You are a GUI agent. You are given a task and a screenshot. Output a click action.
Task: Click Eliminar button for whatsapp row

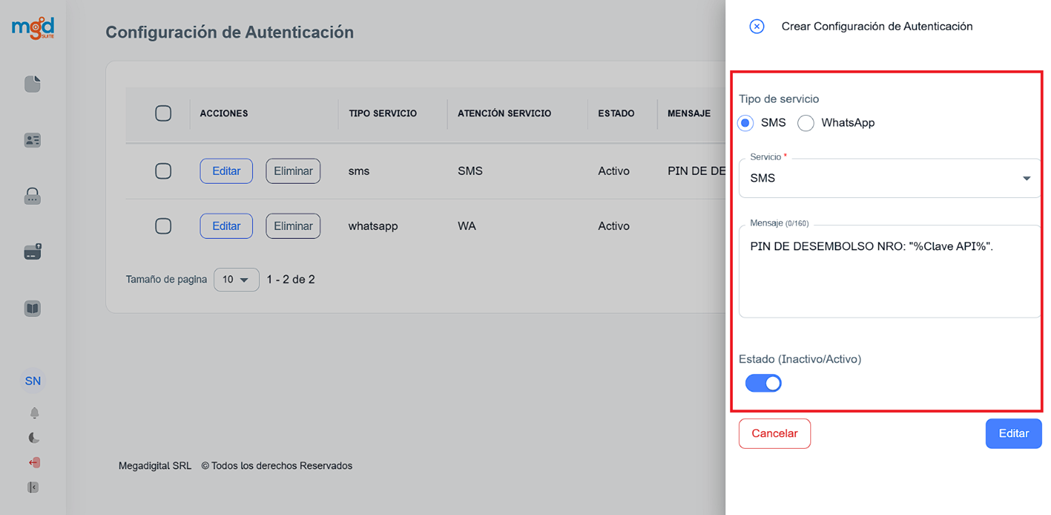[x=293, y=226]
